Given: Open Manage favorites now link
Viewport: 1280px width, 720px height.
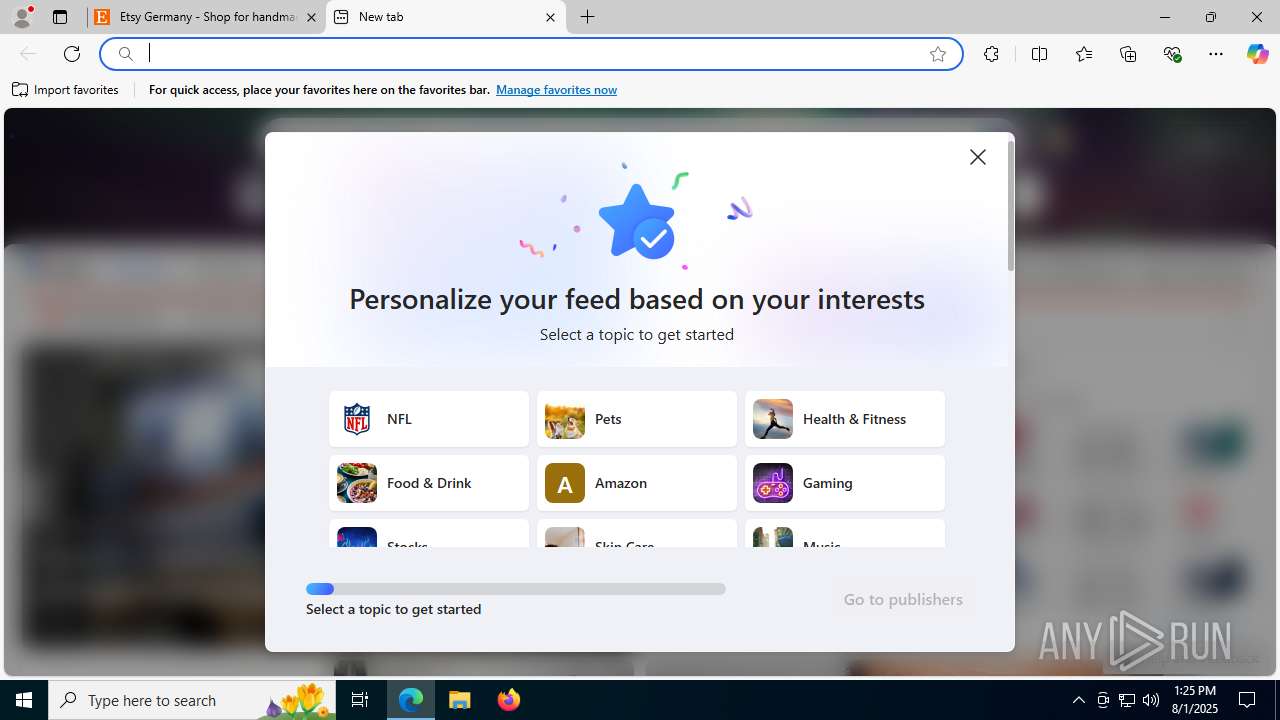Looking at the screenshot, I should 556,90.
